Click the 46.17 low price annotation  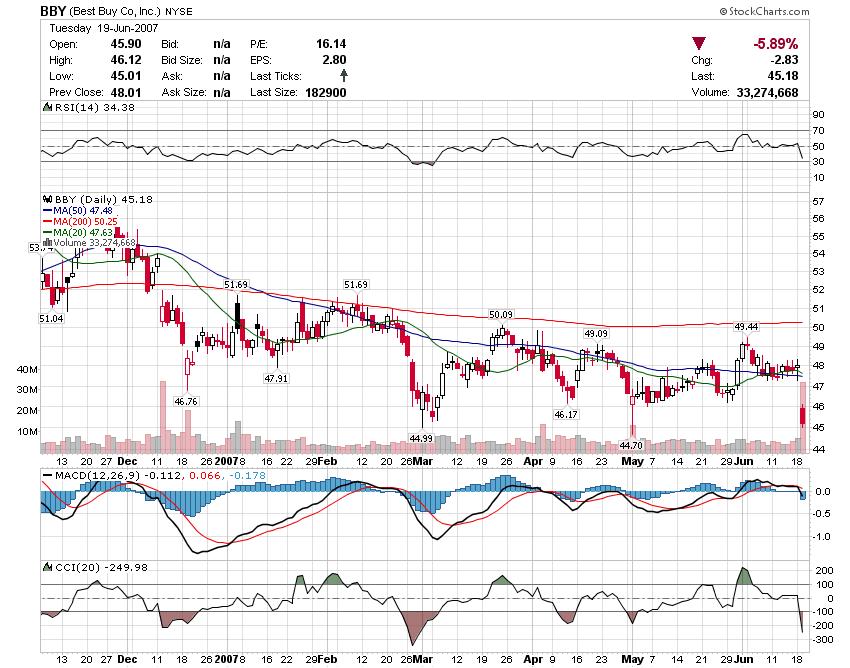click(566, 414)
